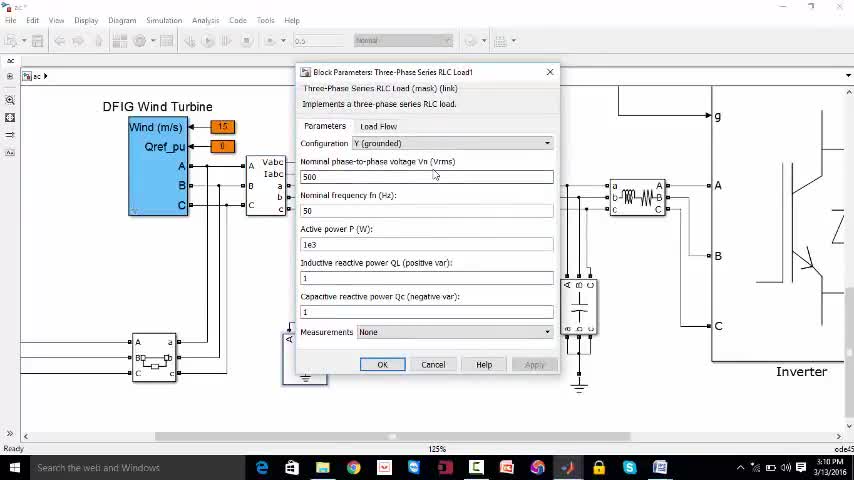Image resolution: width=854 pixels, height=480 pixels.
Task: Click the Nominal phase-to-phase voltage field
Action: point(426,177)
